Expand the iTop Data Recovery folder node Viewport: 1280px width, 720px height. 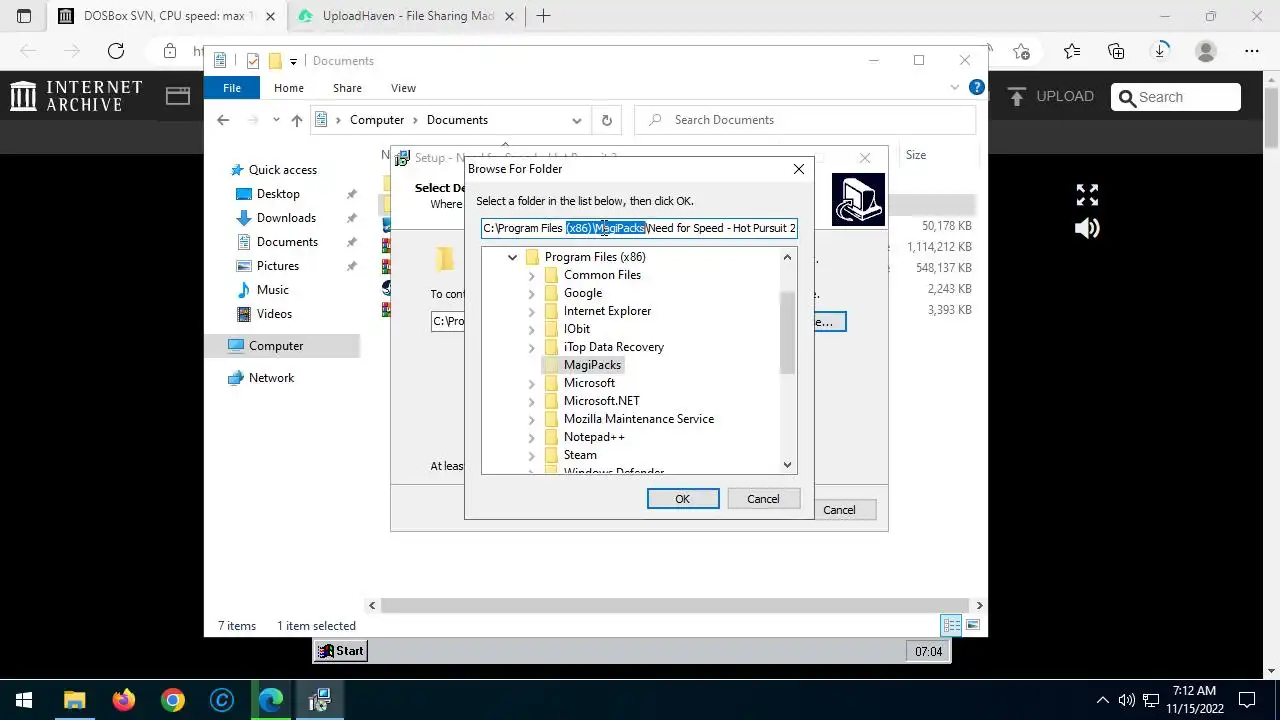click(x=532, y=347)
